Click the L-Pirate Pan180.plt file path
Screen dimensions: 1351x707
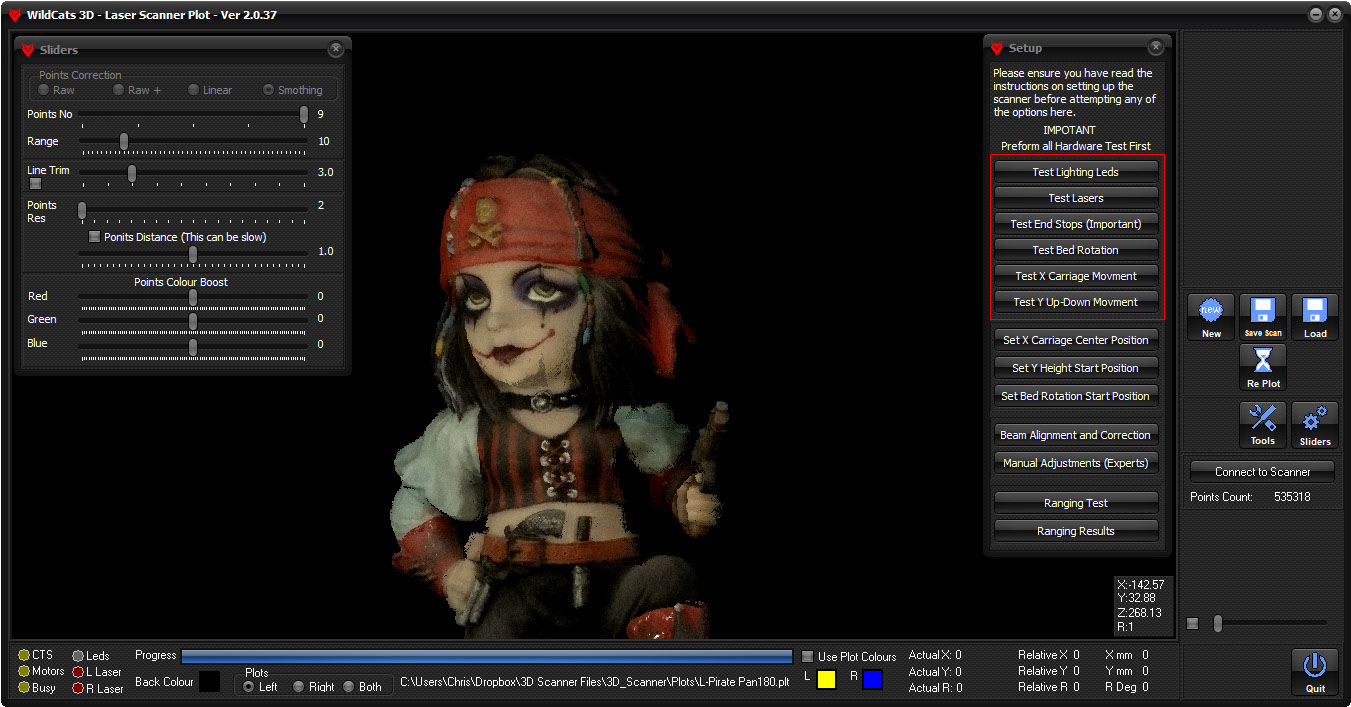(x=595, y=681)
